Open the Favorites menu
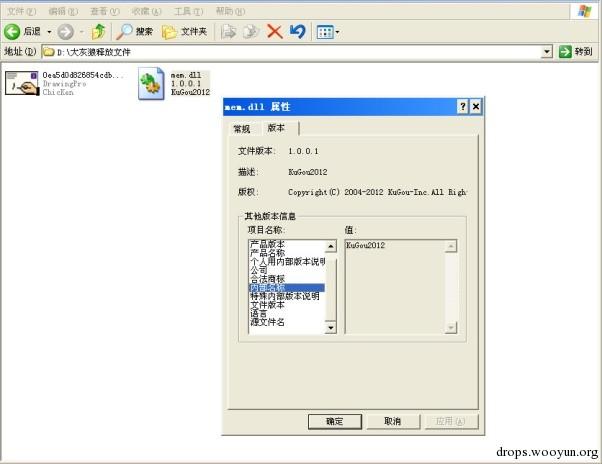 point(146,12)
